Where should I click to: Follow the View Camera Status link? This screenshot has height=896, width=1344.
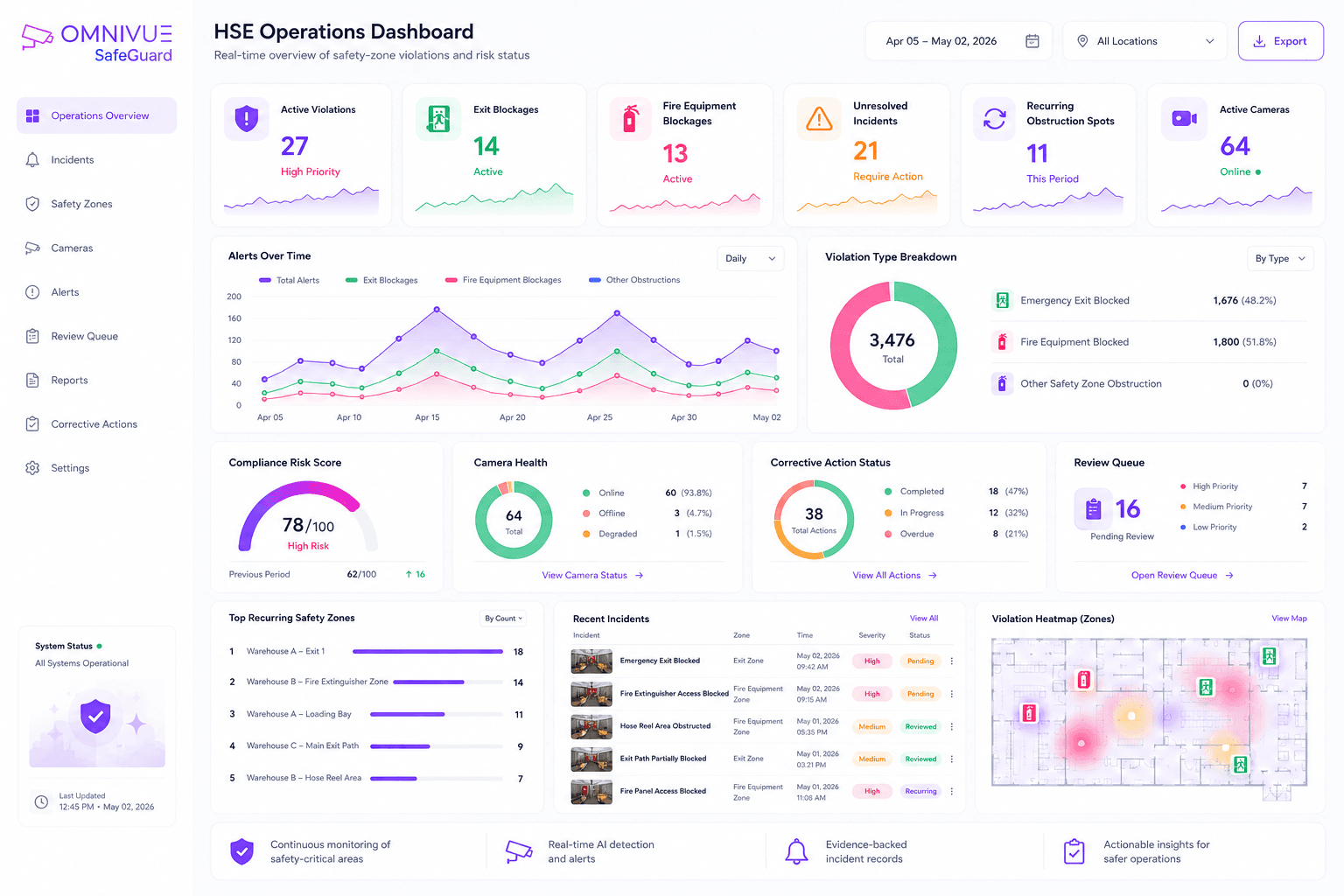pyautogui.click(x=592, y=575)
